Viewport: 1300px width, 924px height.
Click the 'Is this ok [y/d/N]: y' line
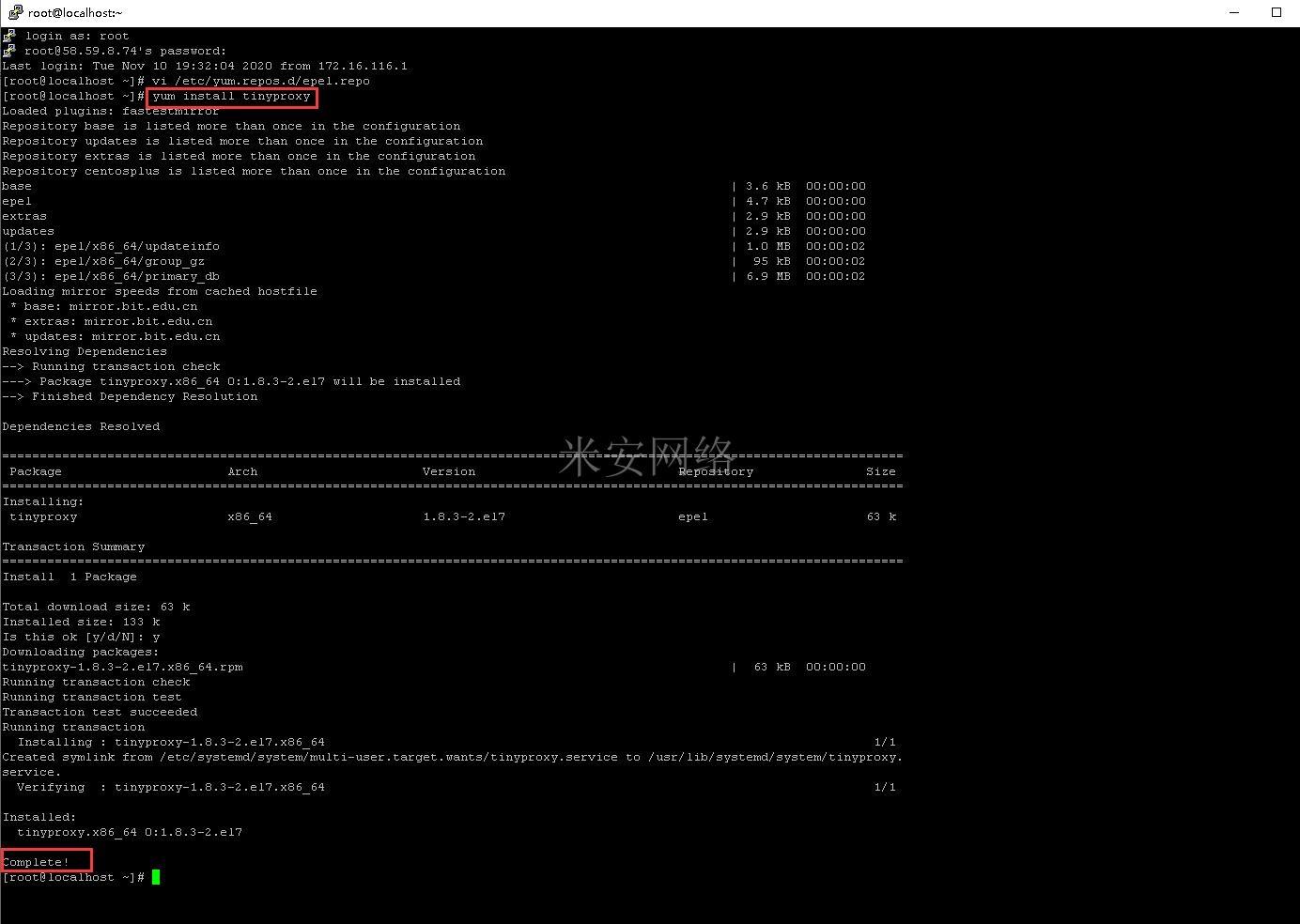coord(81,637)
